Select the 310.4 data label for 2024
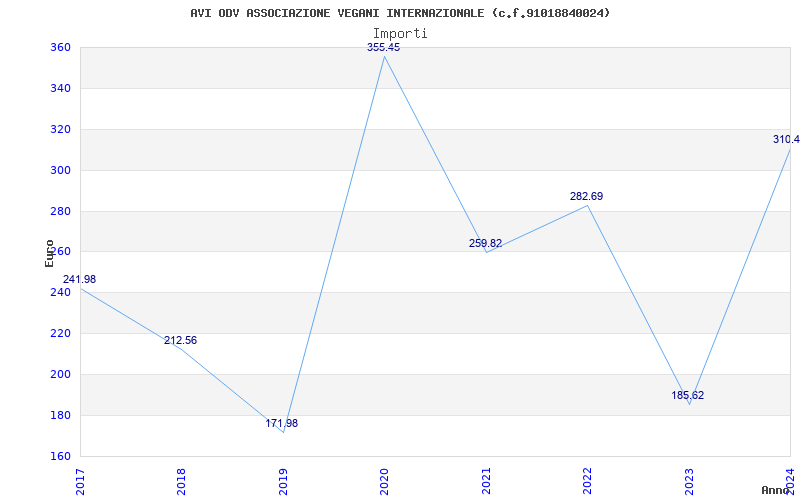 click(x=786, y=139)
